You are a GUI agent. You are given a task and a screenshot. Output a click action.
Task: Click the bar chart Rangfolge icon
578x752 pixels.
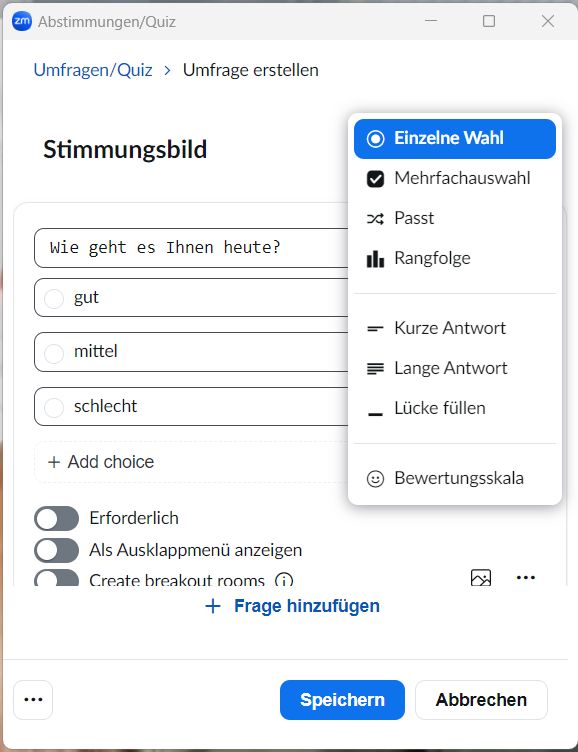point(375,258)
